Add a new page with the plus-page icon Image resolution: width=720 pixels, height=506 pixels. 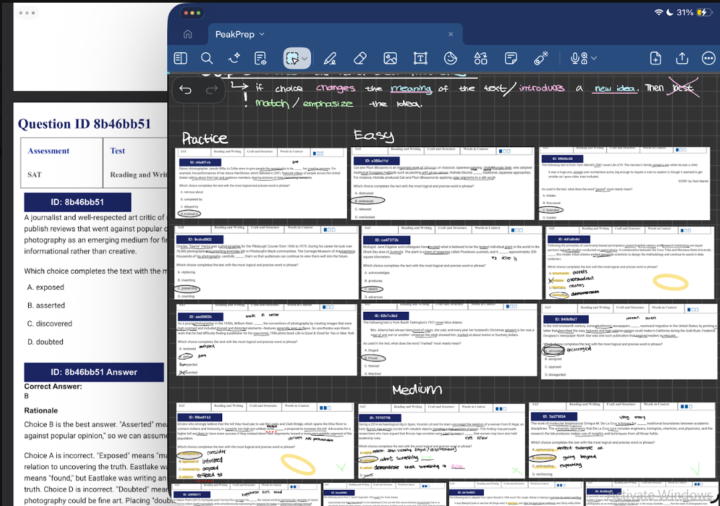point(655,58)
